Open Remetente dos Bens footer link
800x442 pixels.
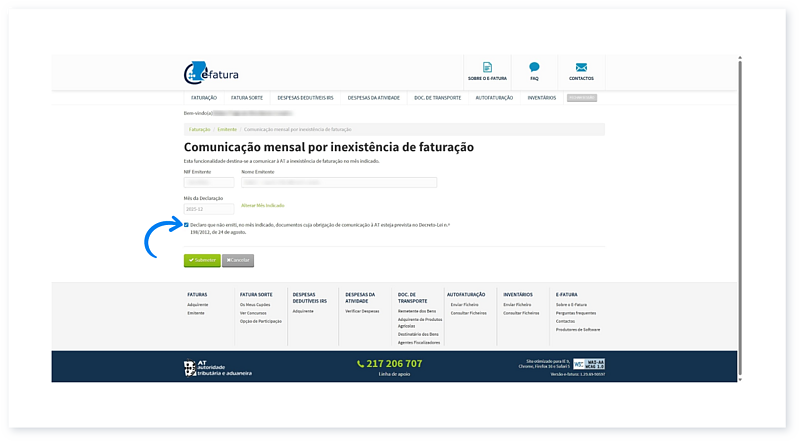tap(417, 311)
